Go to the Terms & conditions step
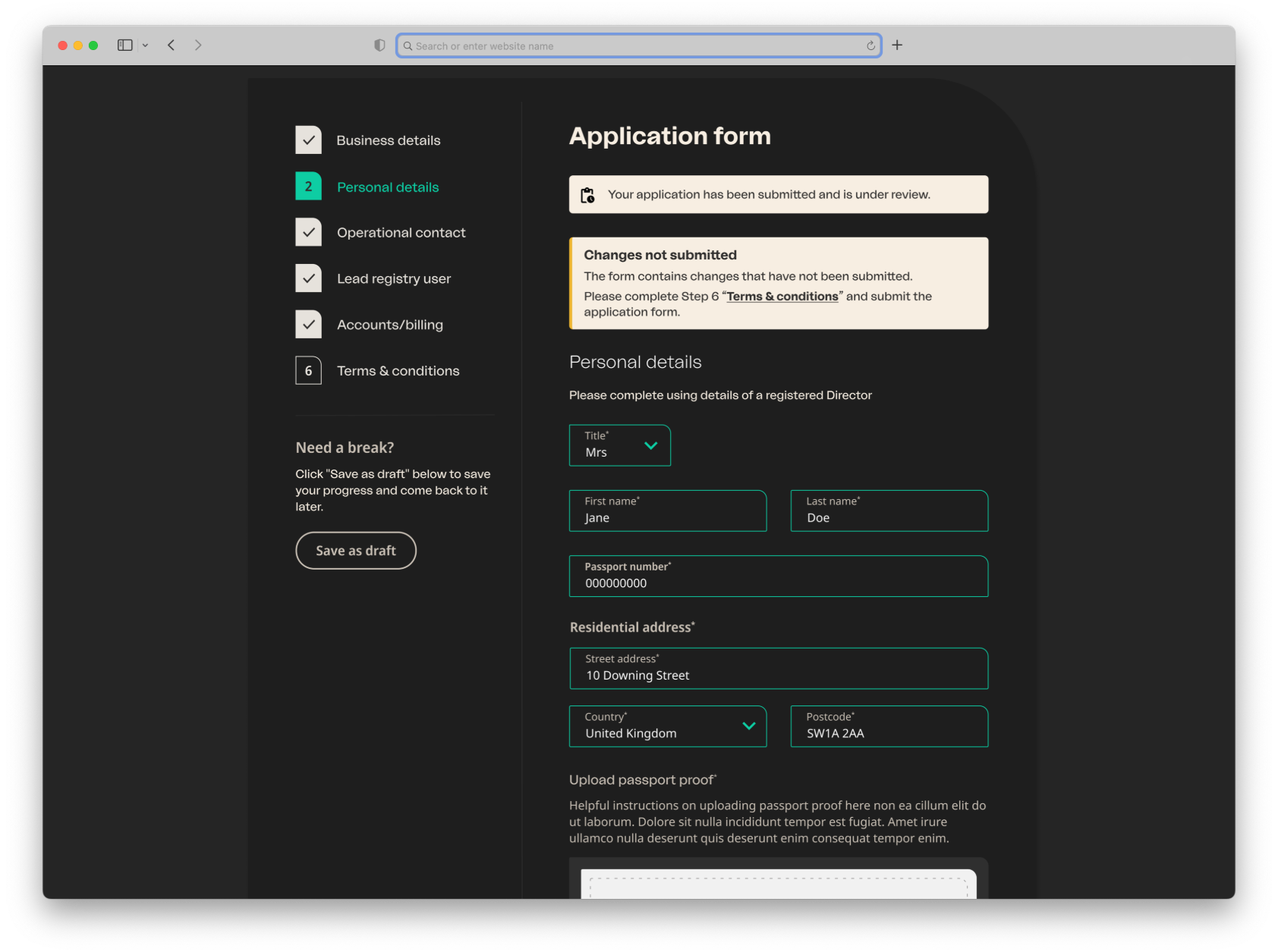The height and width of the screenshot is (952, 1278). 398,370
